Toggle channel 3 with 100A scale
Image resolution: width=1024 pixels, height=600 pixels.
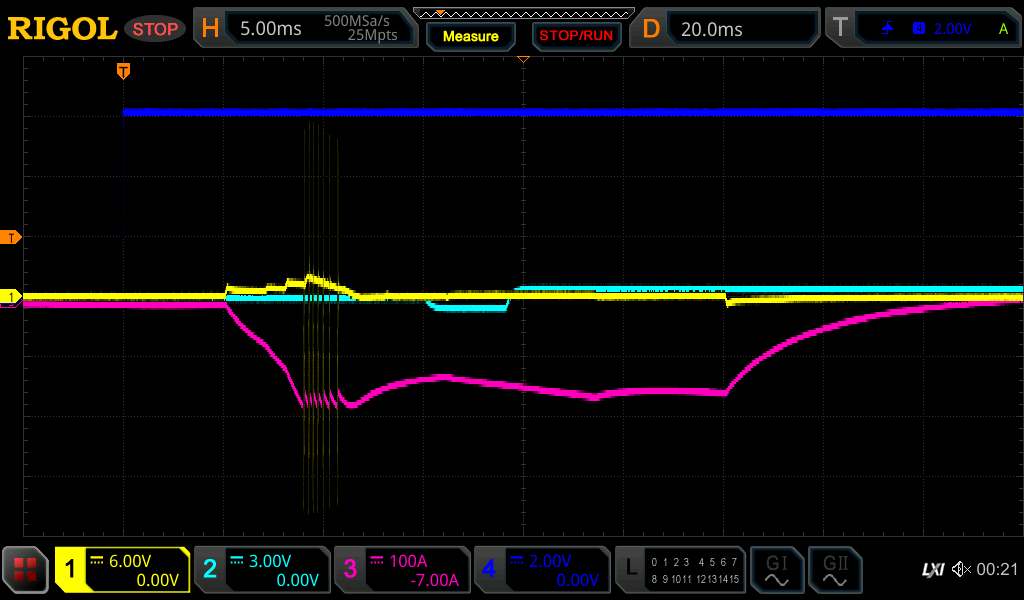pos(402,570)
